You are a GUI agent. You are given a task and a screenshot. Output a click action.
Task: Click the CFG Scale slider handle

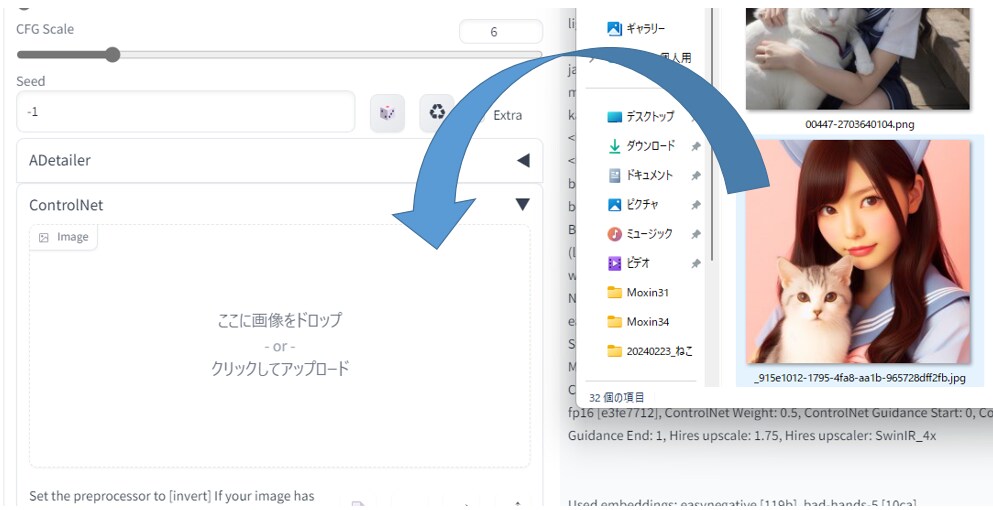(x=112, y=55)
